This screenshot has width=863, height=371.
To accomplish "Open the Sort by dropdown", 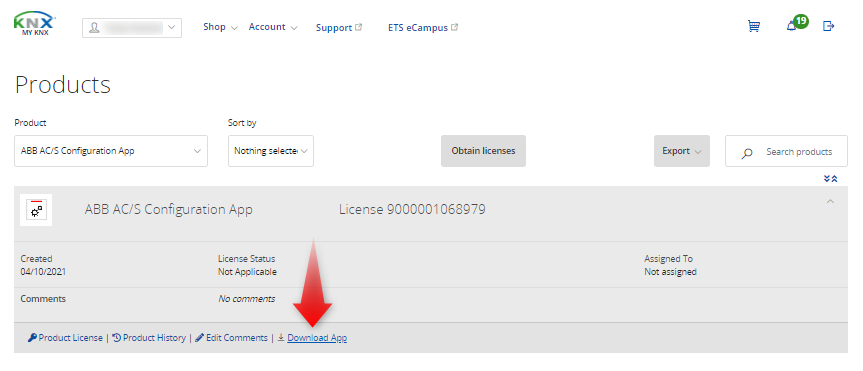I will (271, 151).
